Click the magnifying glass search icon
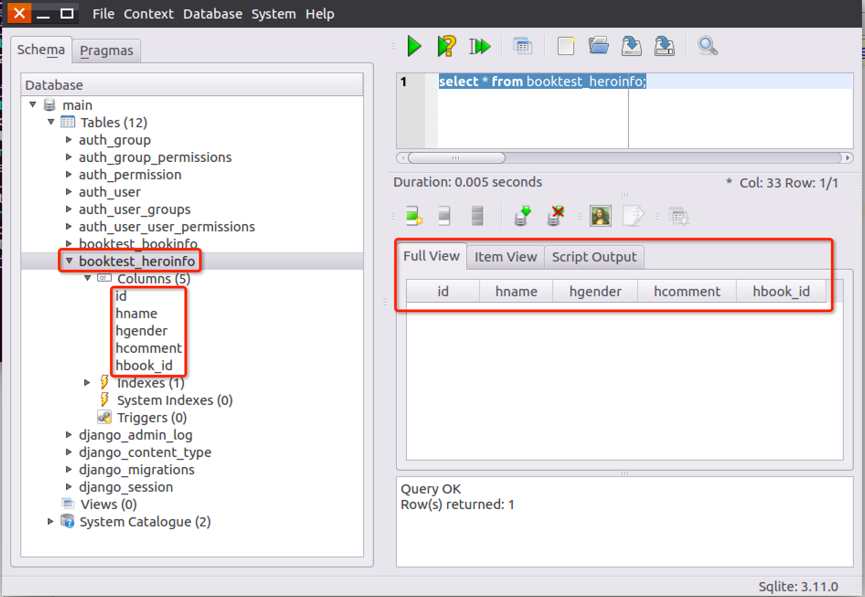Screen dimensions: 865x597 707,46
